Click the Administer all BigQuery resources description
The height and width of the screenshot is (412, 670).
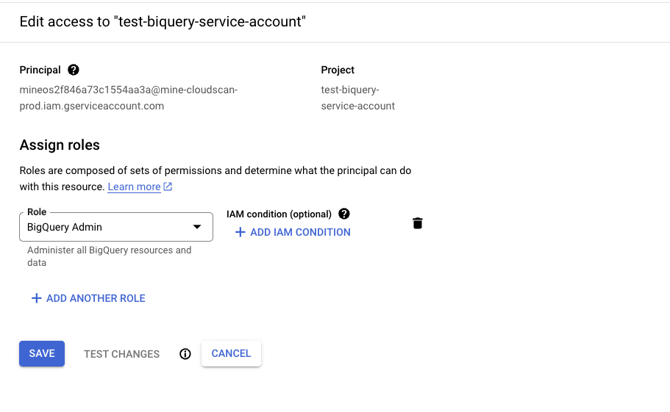point(109,256)
